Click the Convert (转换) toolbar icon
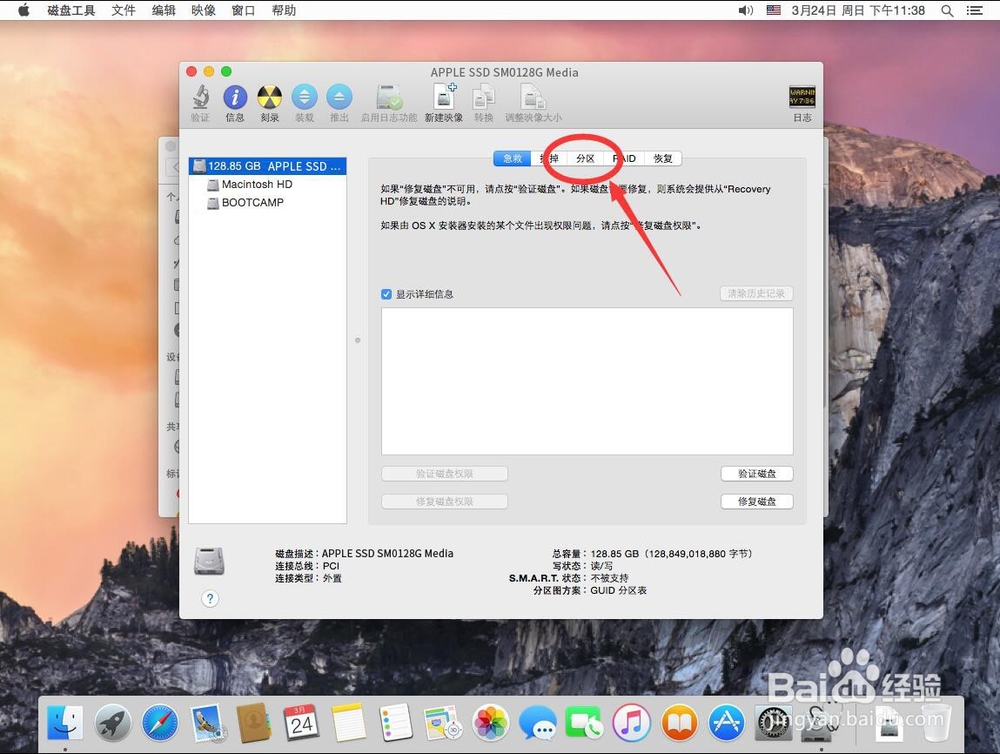The image size is (1000, 754). (483, 103)
